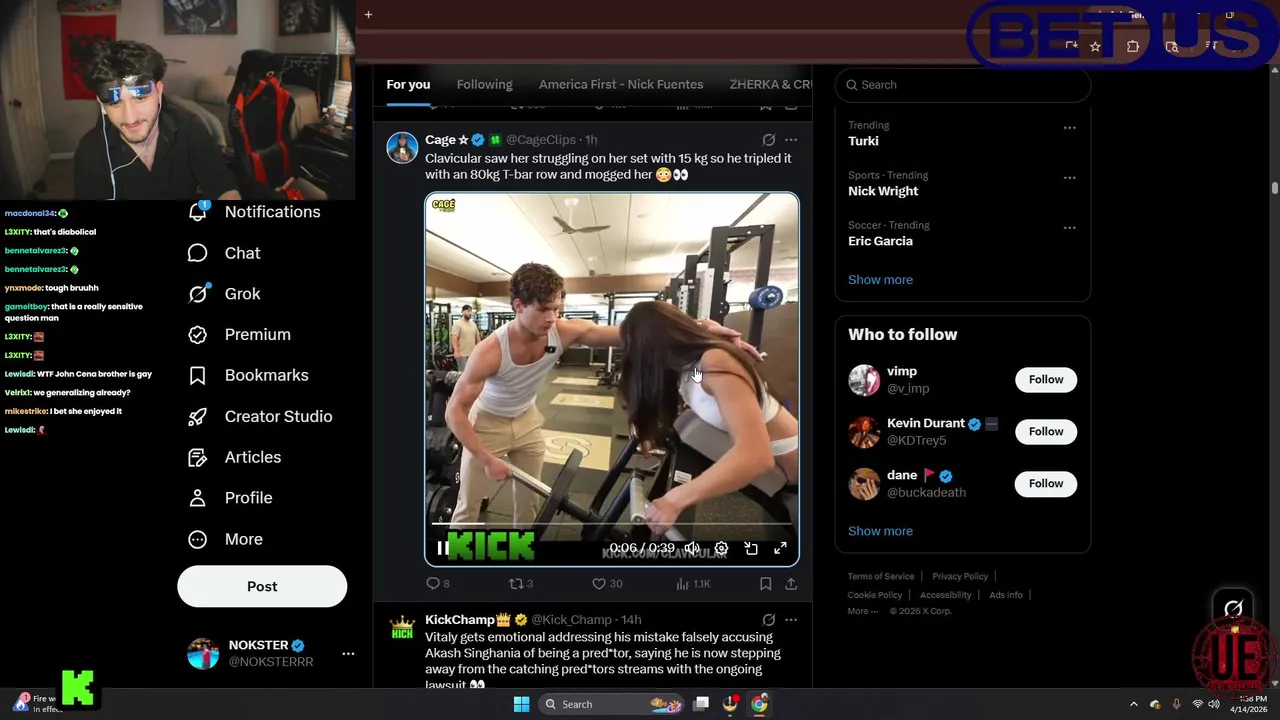The image size is (1280, 720).
Task: Open Bookmarks in the sidebar
Action: click(248, 375)
